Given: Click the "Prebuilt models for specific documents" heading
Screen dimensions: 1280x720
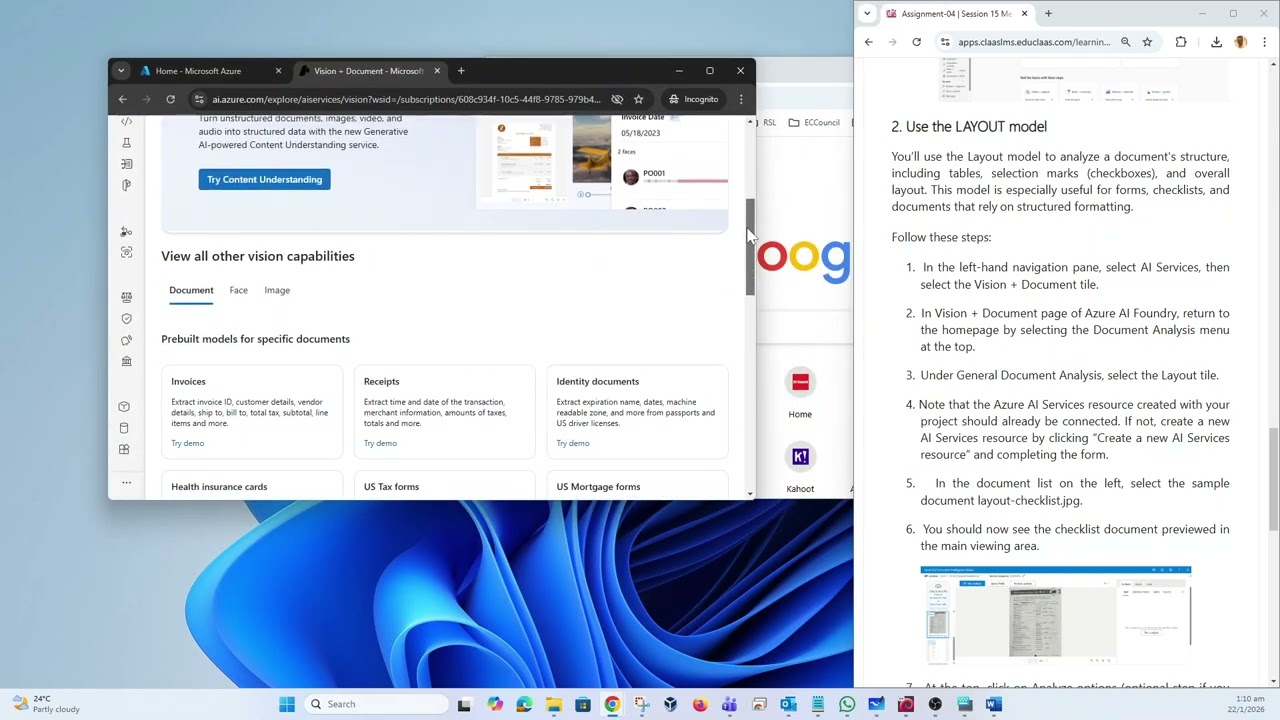Looking at the screenshot, I should click(255, 339).
